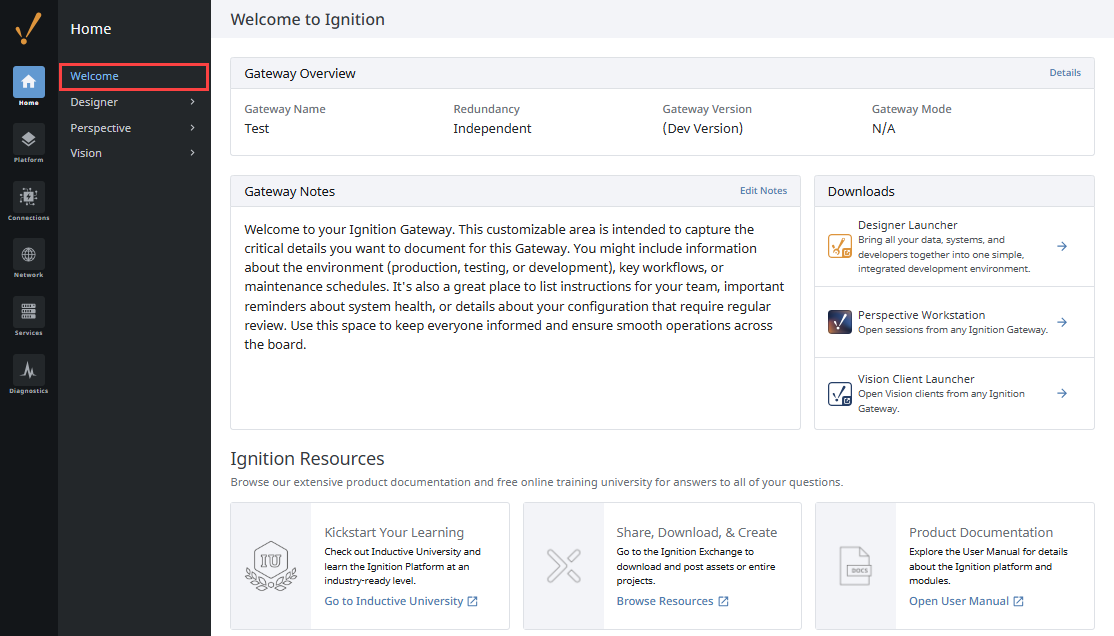The height and width of the screenshot is (636, 1114).
Task: Open the Connections section icon
Action: tap(28, 197)
